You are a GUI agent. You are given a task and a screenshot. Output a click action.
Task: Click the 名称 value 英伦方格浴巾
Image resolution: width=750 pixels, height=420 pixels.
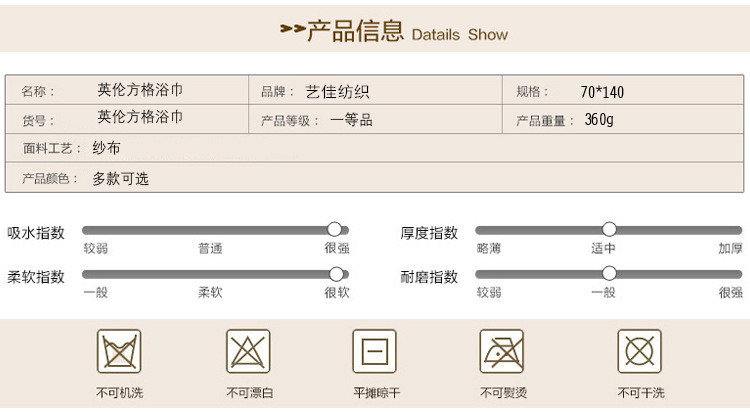140,89
